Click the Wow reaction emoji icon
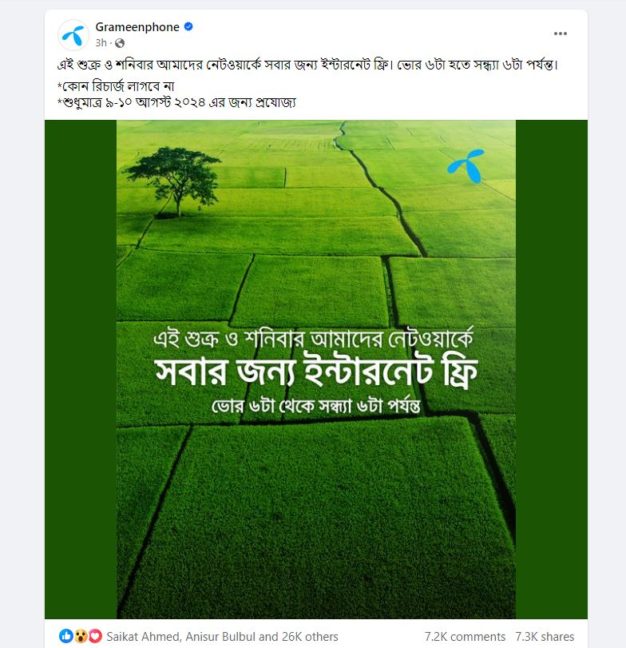Viewport: 626px width, 648px height. point(81,636)
